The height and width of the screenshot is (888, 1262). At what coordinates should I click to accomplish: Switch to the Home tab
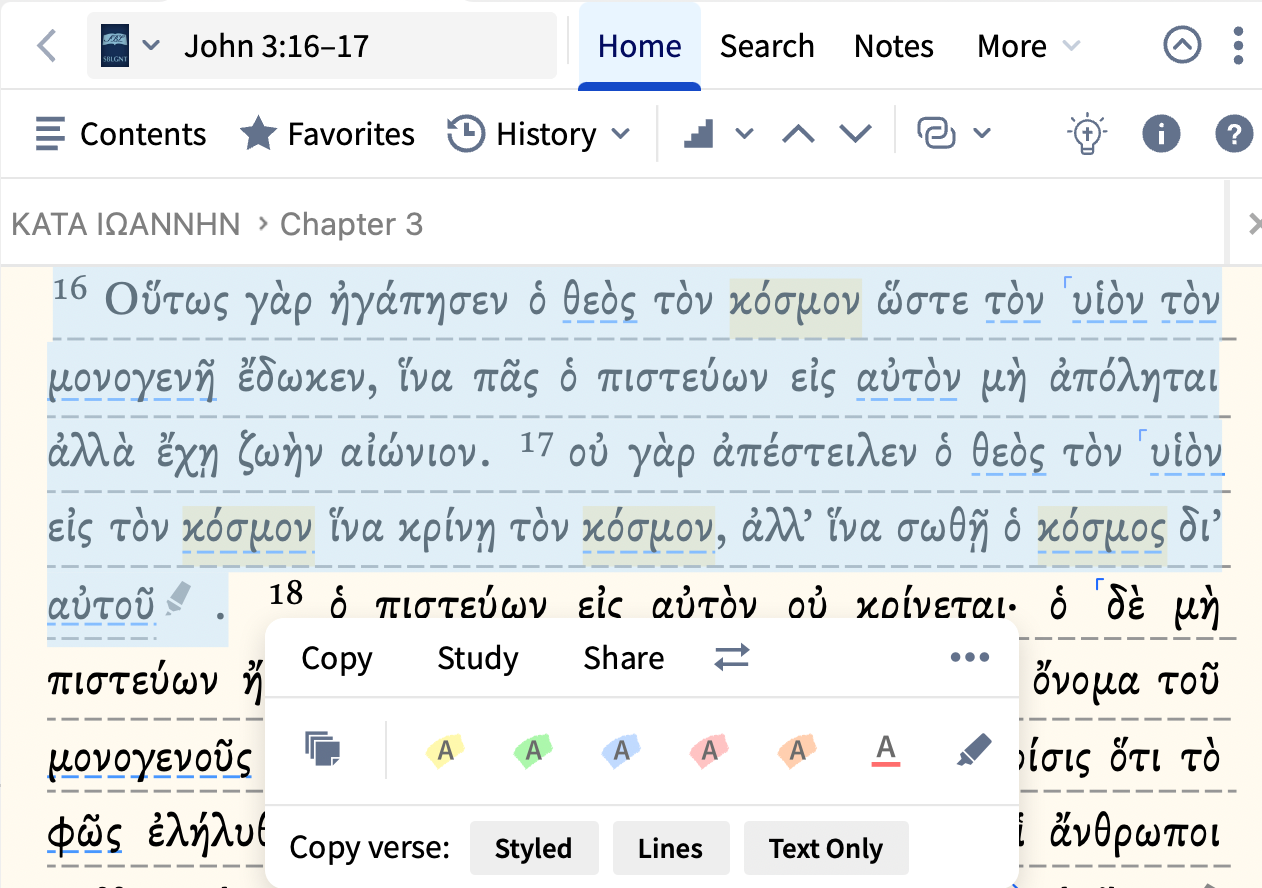tap(639, 46)
